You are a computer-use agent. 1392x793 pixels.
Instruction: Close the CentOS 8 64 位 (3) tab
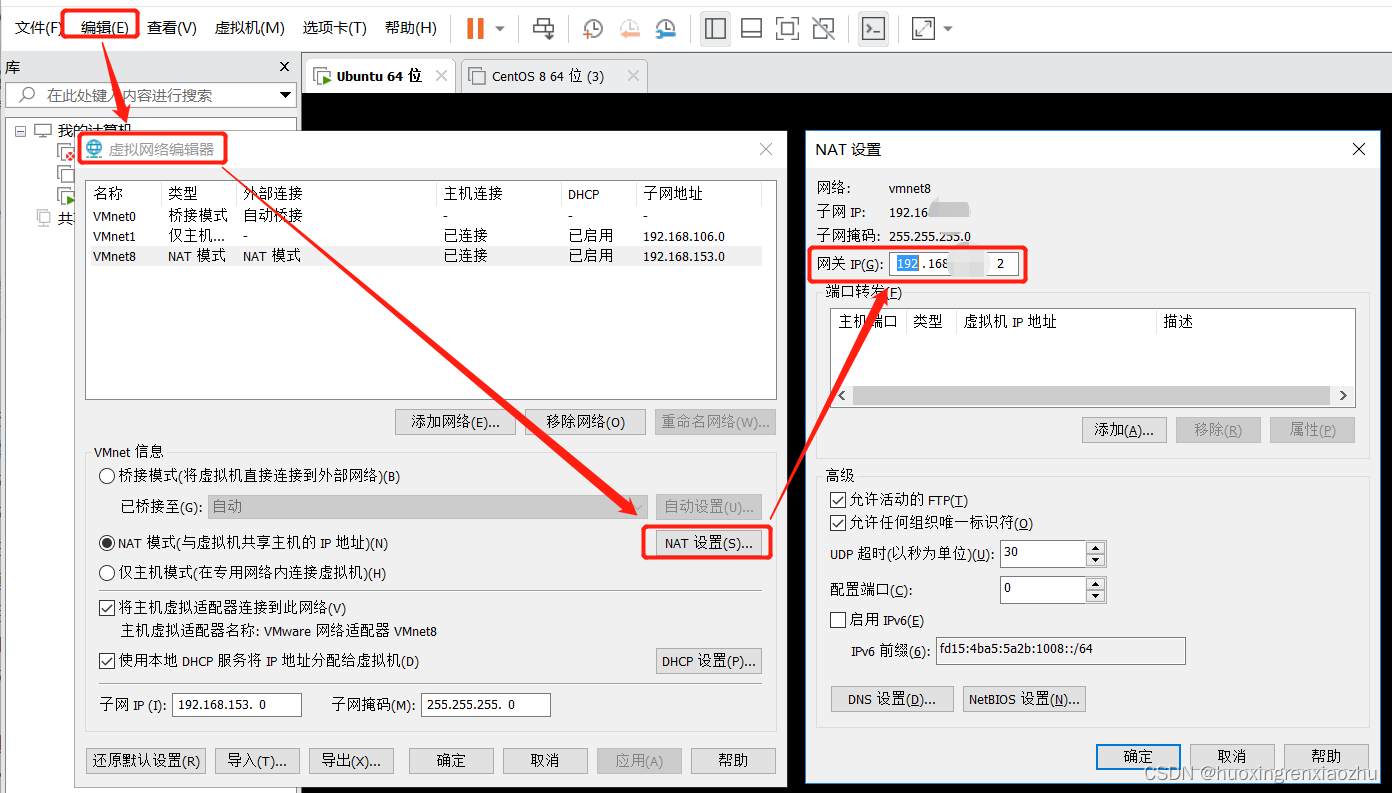coord(632,76)
